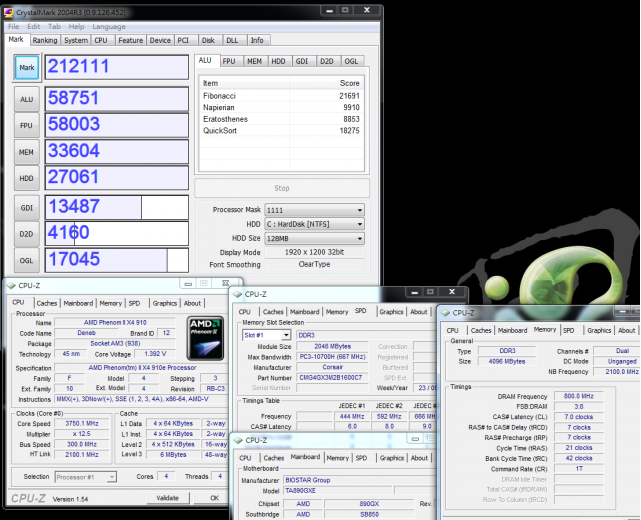The width and height of the screenshot is (641, 520).
Task: Switch to the Feature tab
Action: (x=131, y=40)
